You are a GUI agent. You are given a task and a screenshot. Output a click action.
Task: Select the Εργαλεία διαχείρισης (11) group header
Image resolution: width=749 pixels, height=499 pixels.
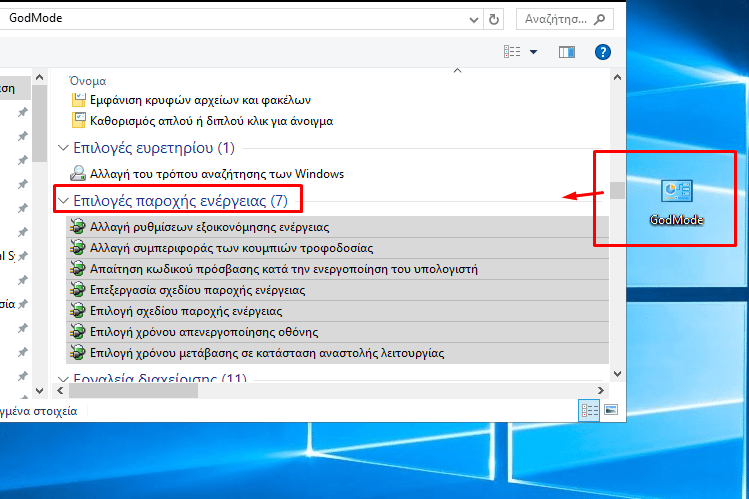(160, 378)
